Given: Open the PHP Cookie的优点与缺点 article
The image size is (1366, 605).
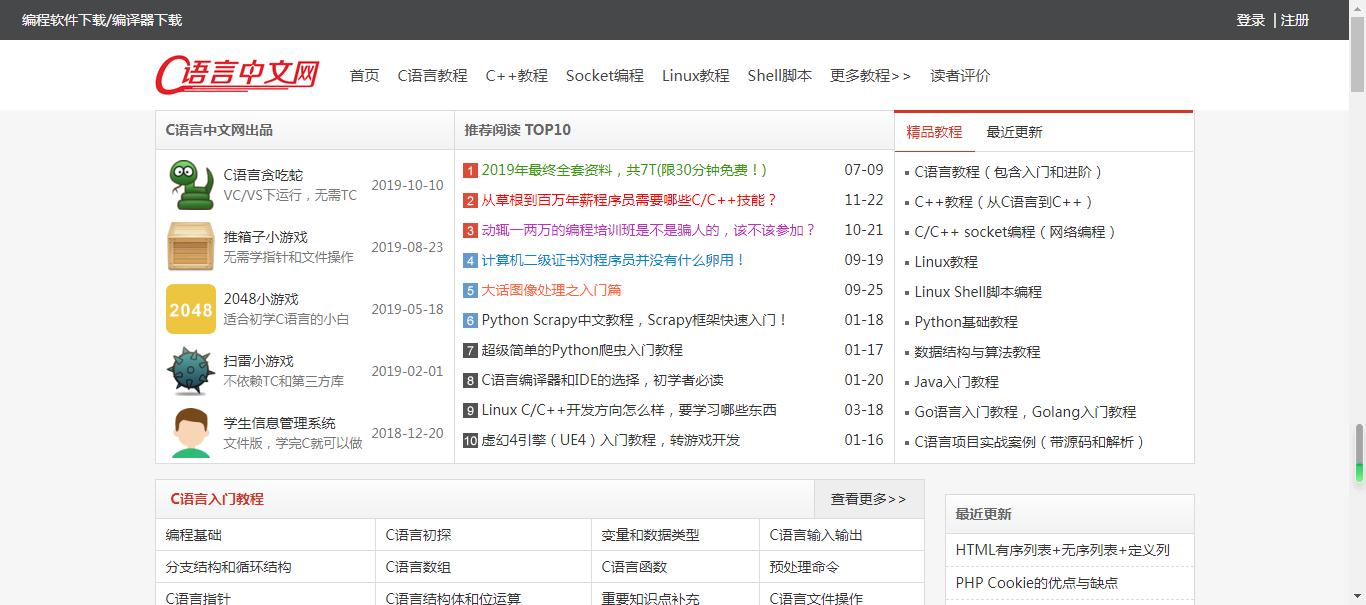Looking at the screenshot, I should click(x=1036, y=583).
